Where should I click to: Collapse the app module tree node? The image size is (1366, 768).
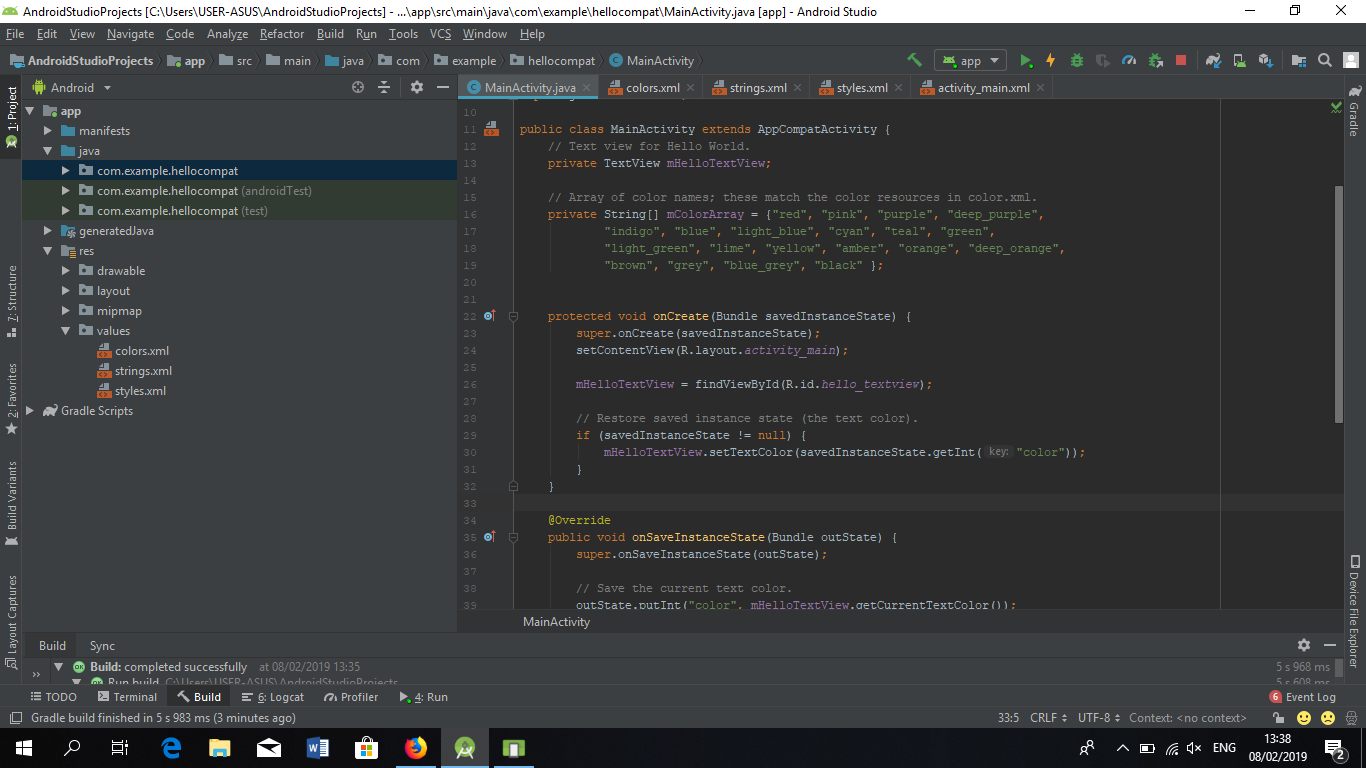point(30,111)
